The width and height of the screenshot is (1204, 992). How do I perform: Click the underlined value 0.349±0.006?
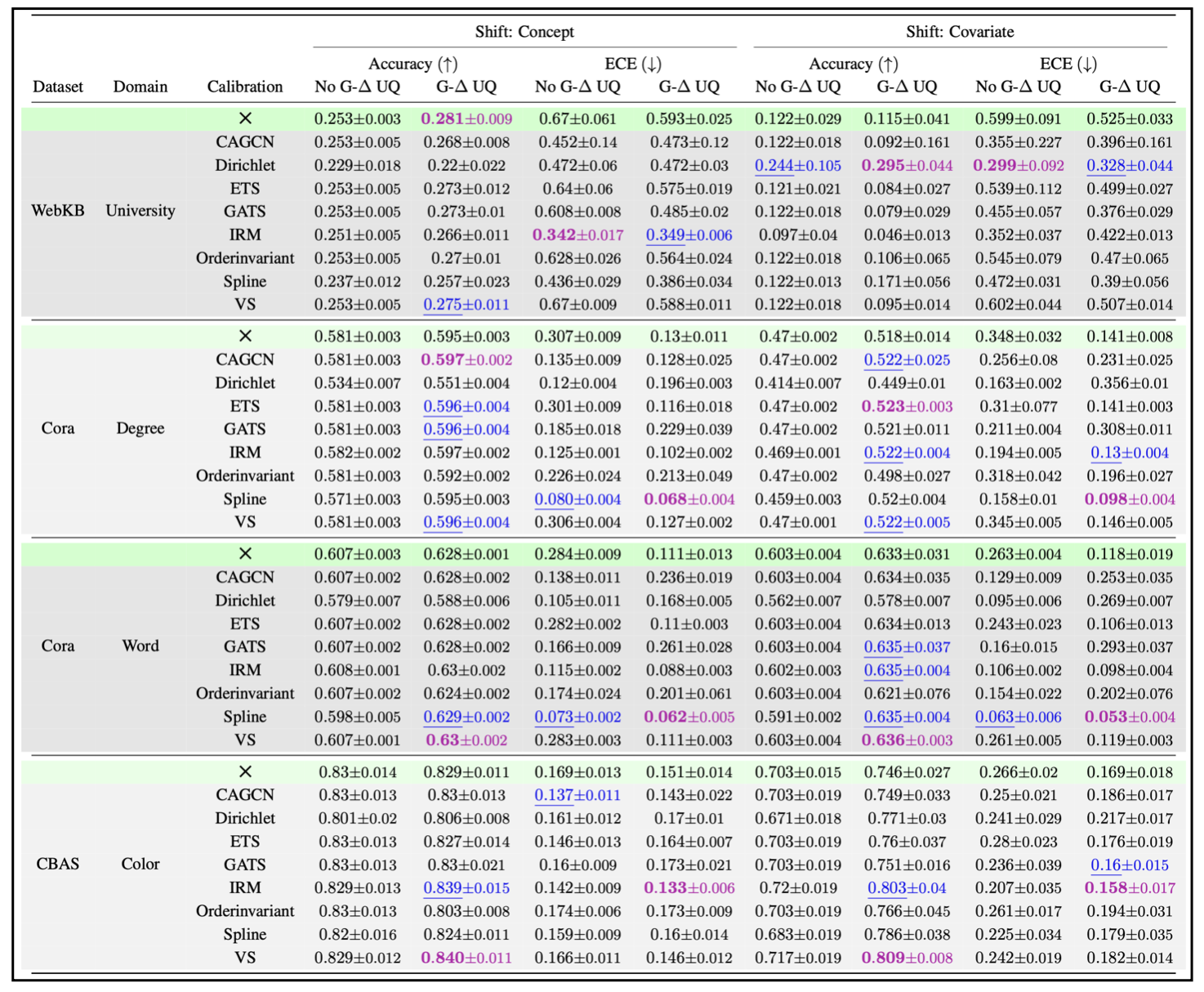coord(689,235)
